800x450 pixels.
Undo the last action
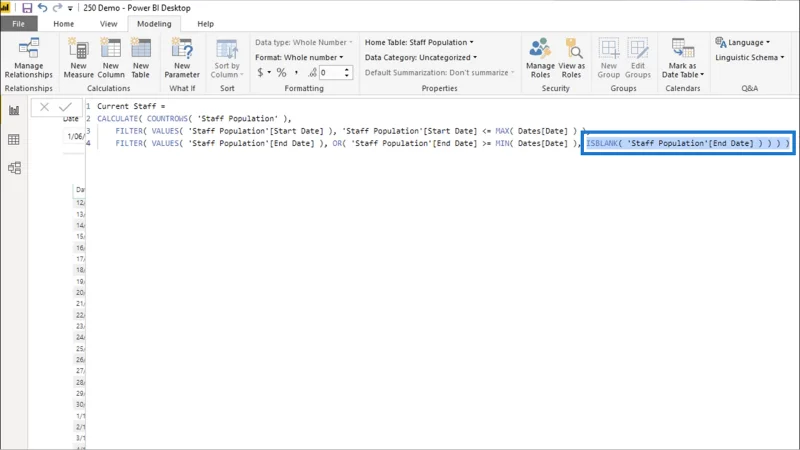pyautogui.click(x=42, y=8)
